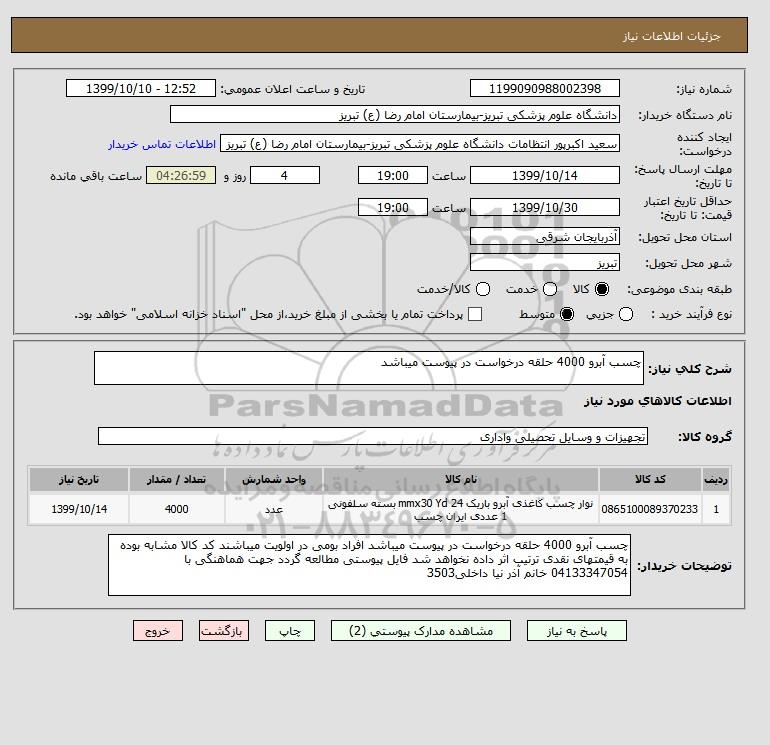Toggle the اسناد خزانه اسلامی payment checkbox
Screen dimensions: 770x745
point(475,314)
